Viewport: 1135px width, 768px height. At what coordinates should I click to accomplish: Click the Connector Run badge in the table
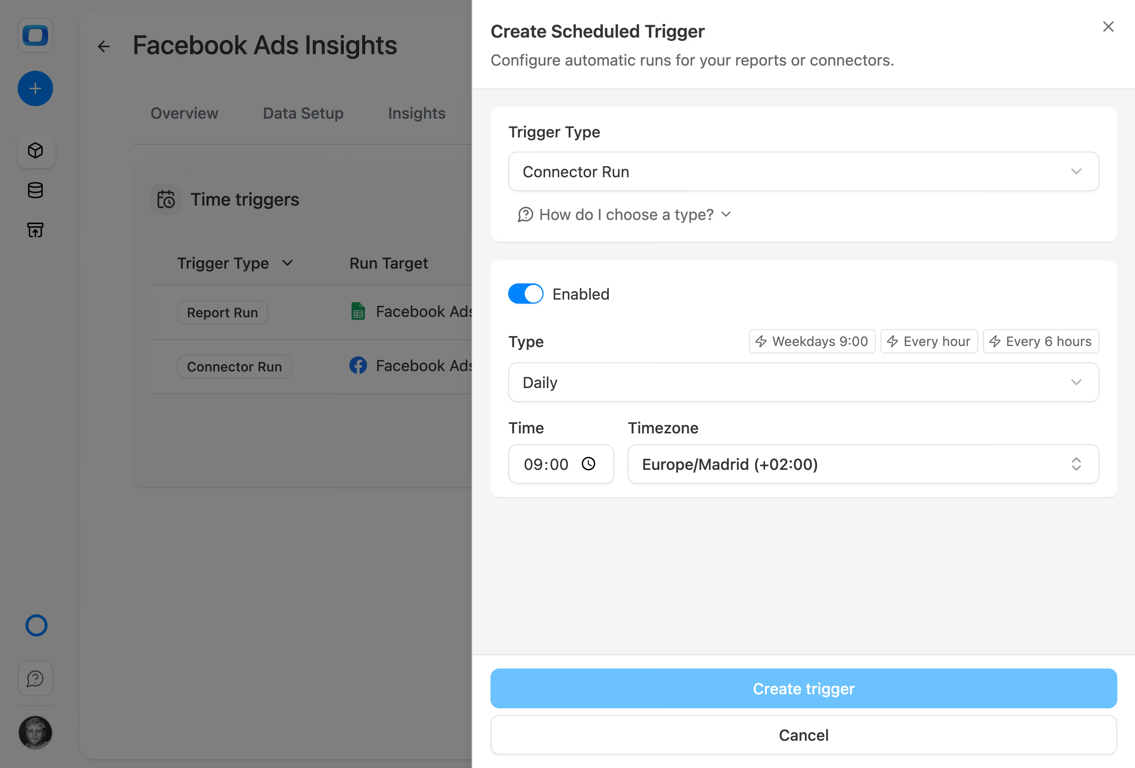point(234,367)
